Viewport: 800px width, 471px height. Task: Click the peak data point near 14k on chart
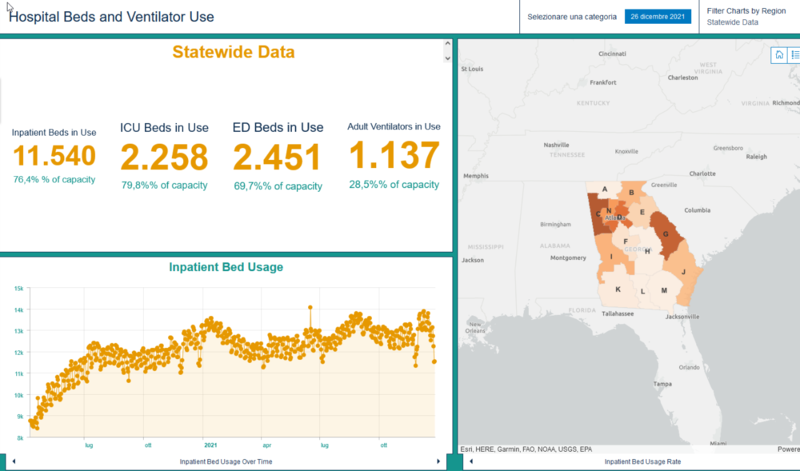click(310, 308)
